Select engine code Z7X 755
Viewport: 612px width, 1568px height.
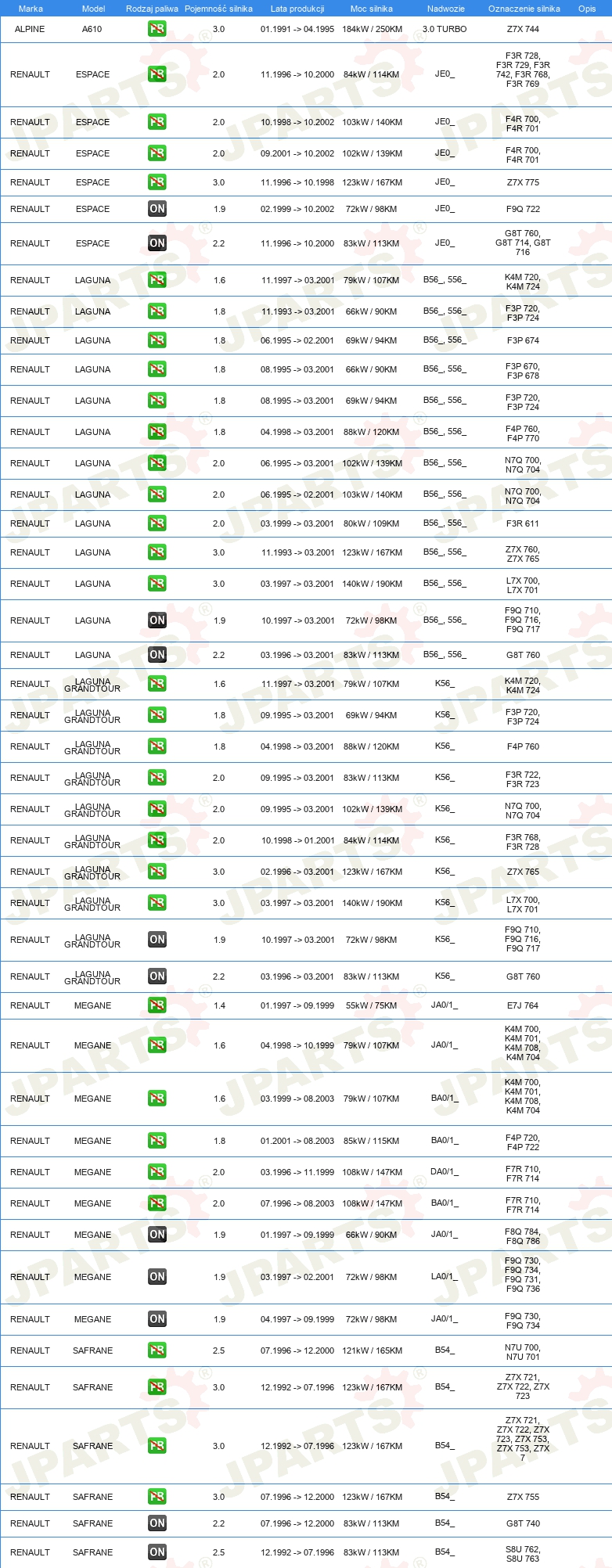(x=523, y=1497)
